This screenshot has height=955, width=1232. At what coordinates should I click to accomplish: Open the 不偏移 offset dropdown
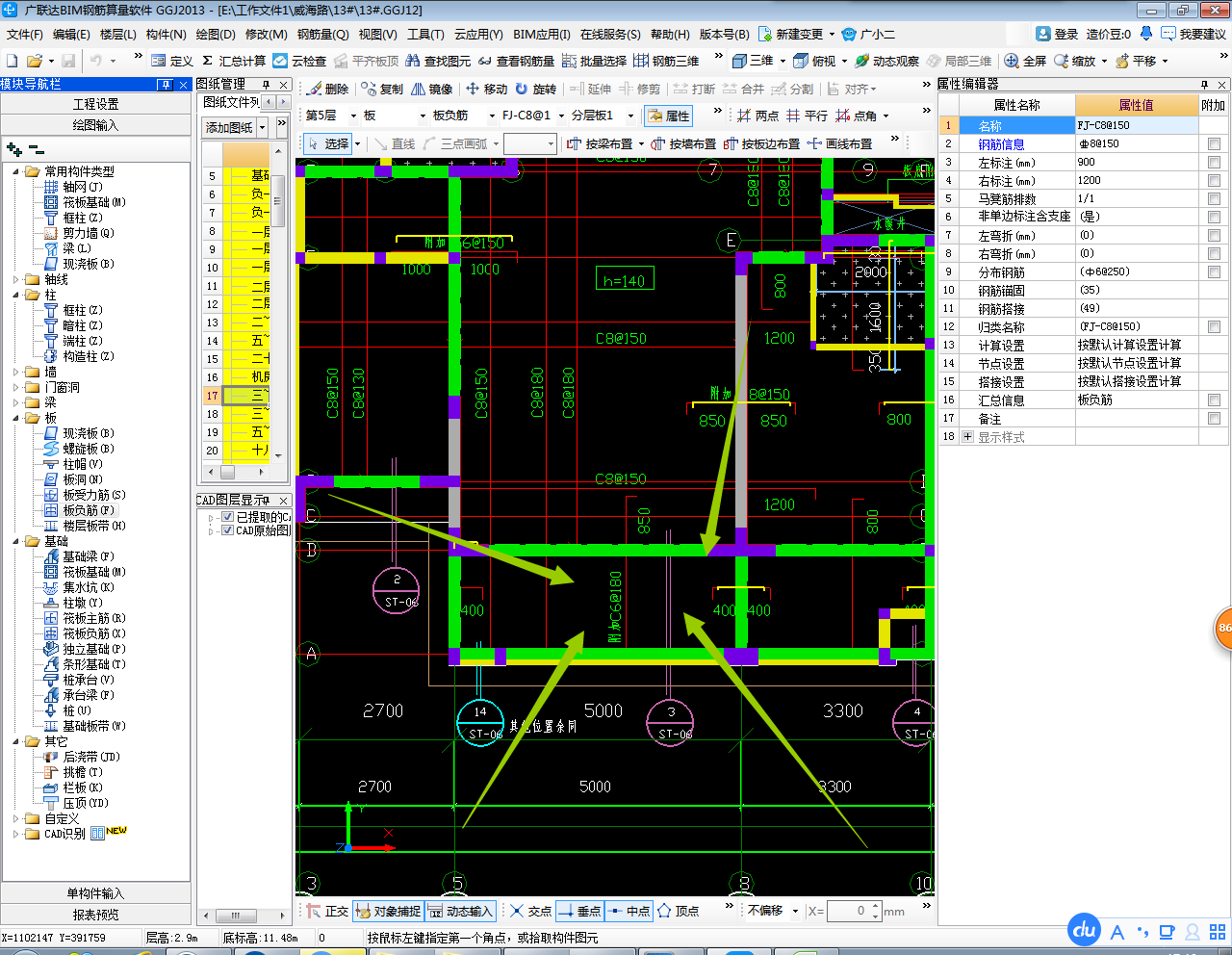coord(795,911)
